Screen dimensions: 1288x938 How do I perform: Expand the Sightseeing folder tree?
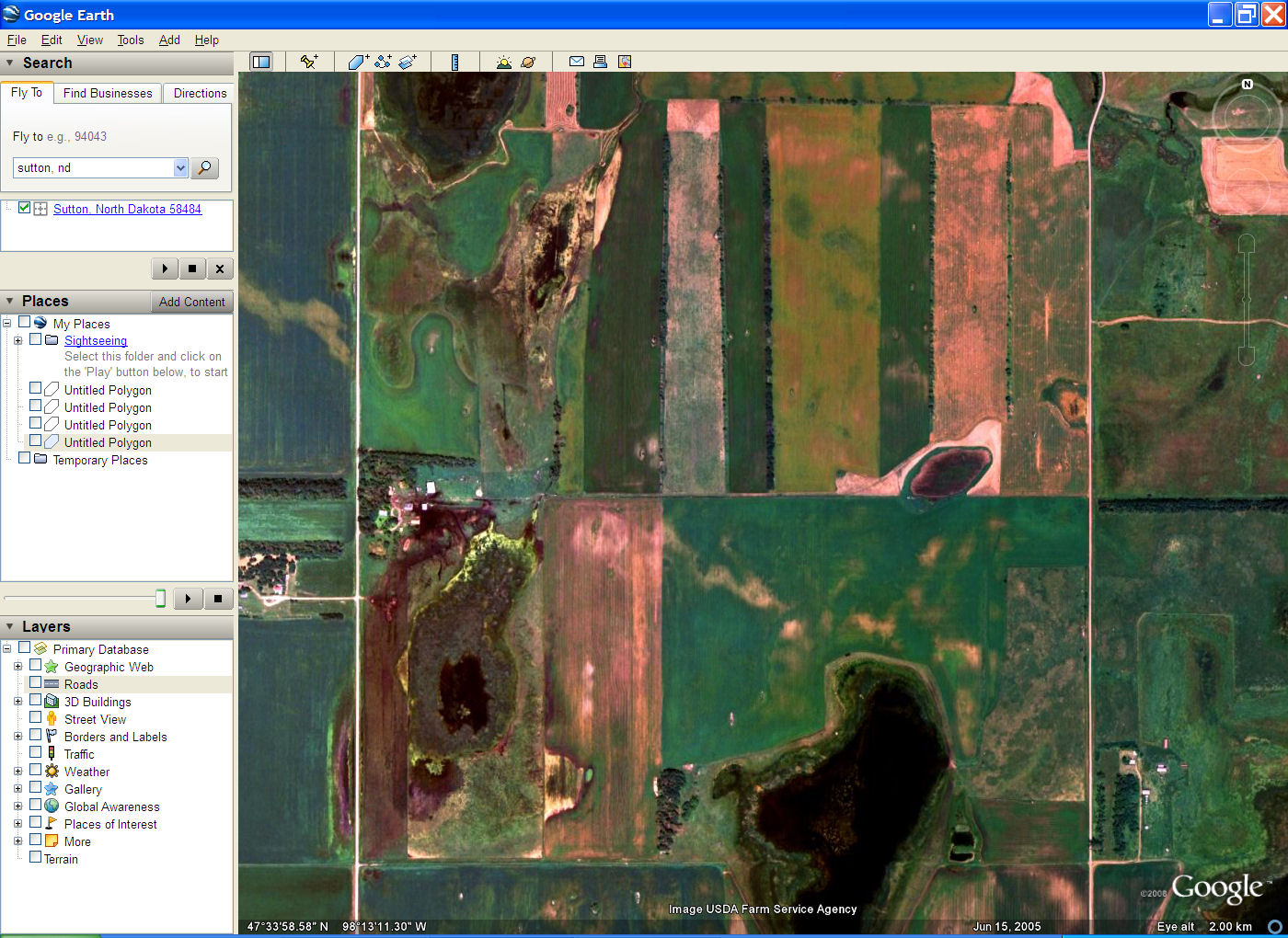click(x=17, y=340)
